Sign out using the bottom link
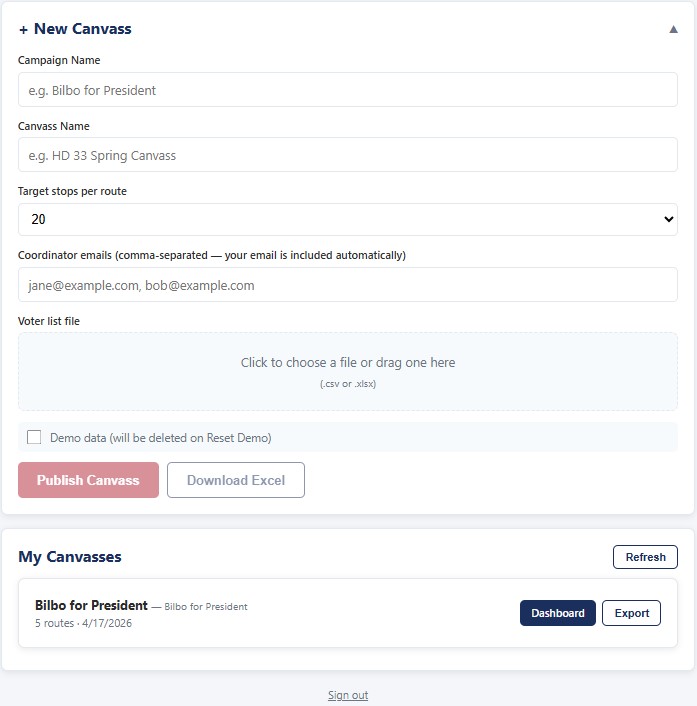 coord(347,695)
